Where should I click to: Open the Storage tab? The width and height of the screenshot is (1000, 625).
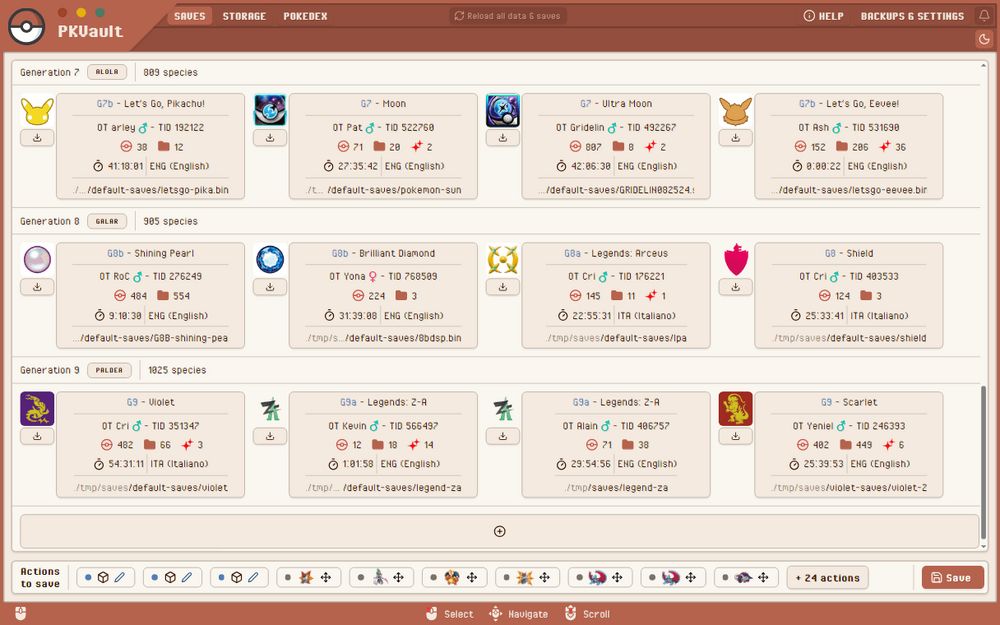pos(244,16)
